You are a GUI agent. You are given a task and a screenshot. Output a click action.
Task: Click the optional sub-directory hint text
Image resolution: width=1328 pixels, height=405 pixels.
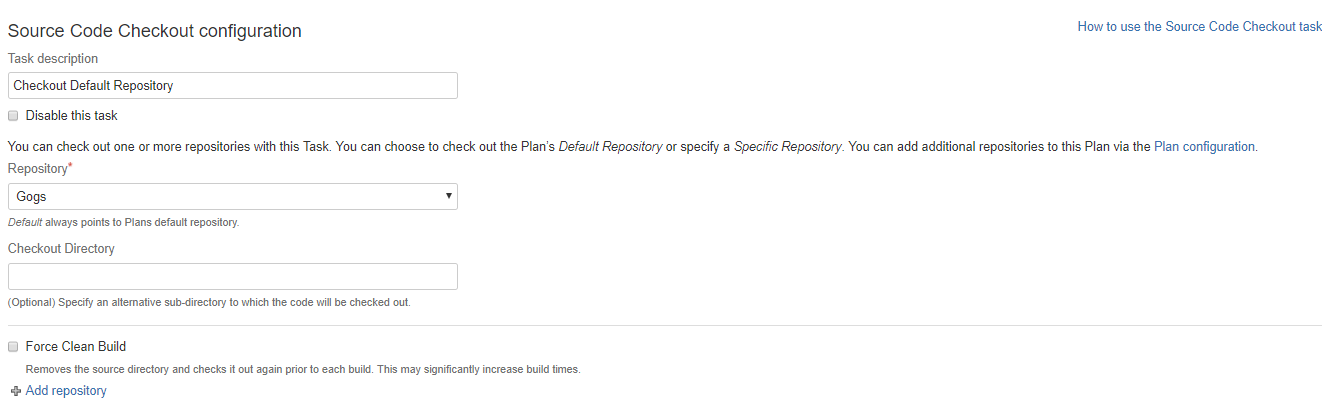[209, 302]
